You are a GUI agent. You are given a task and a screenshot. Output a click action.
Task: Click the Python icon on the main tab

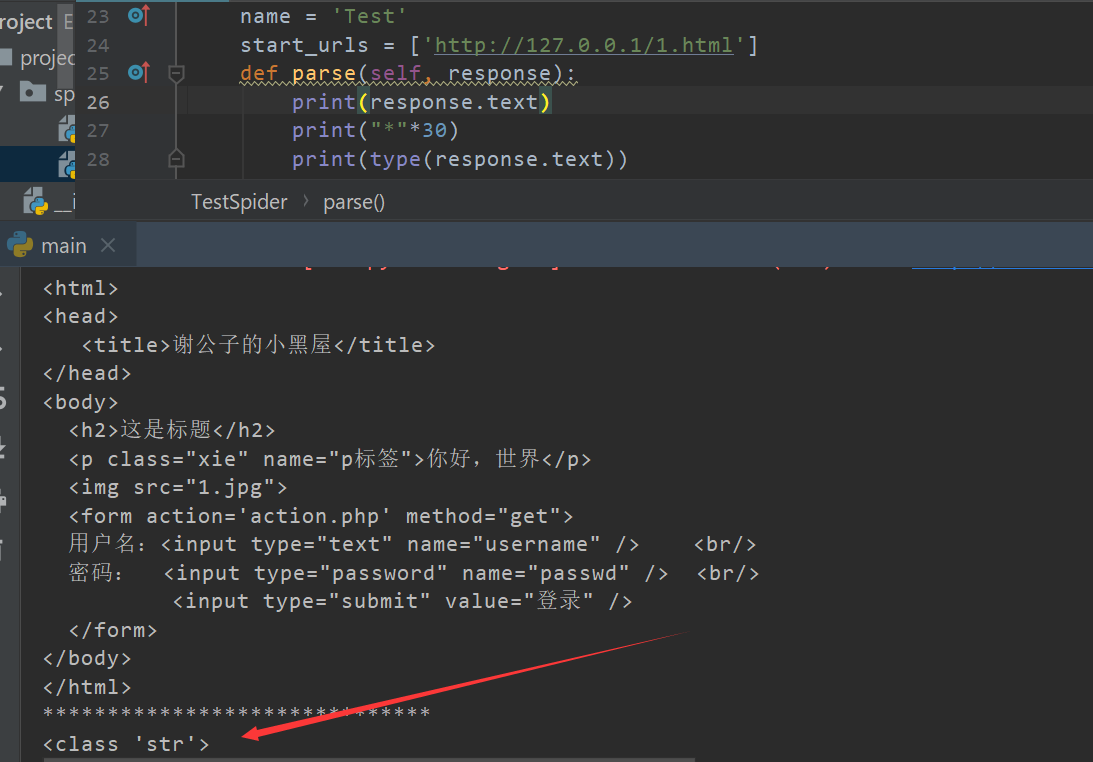click(20, 245)
